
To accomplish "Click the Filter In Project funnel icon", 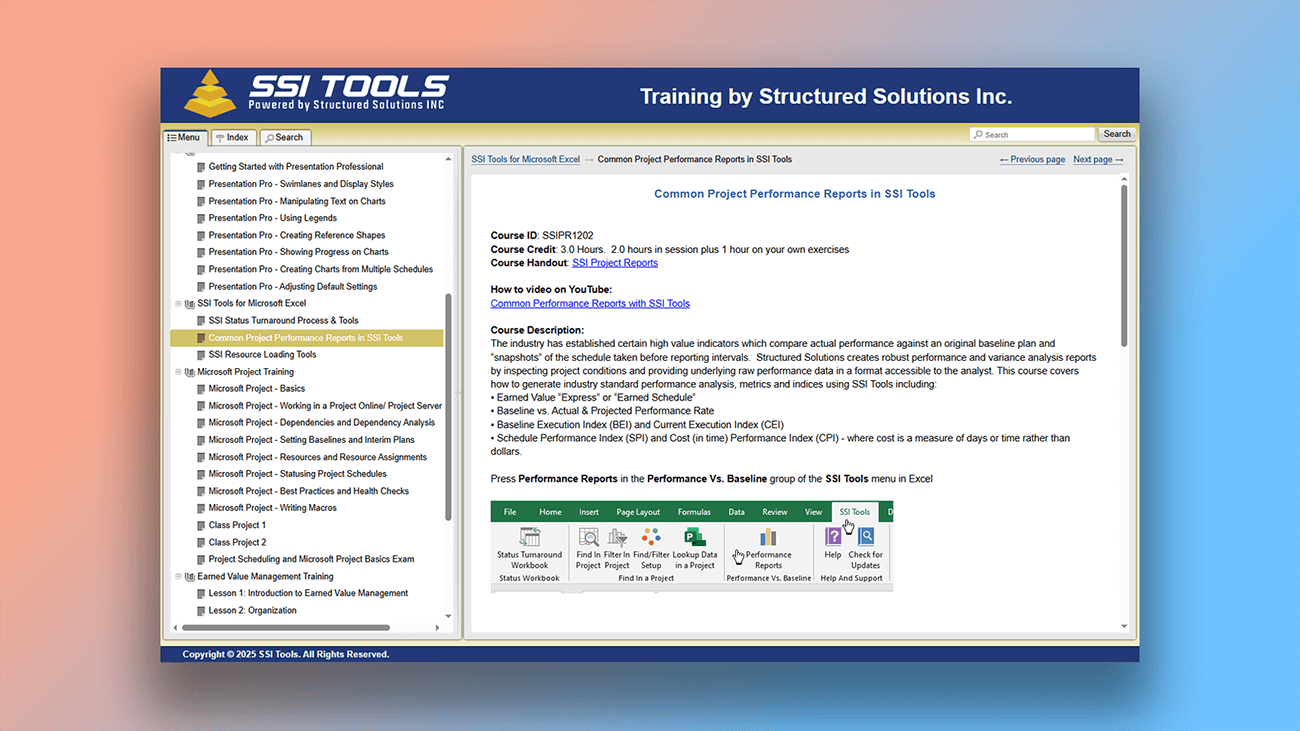I will tap(617, 537).
